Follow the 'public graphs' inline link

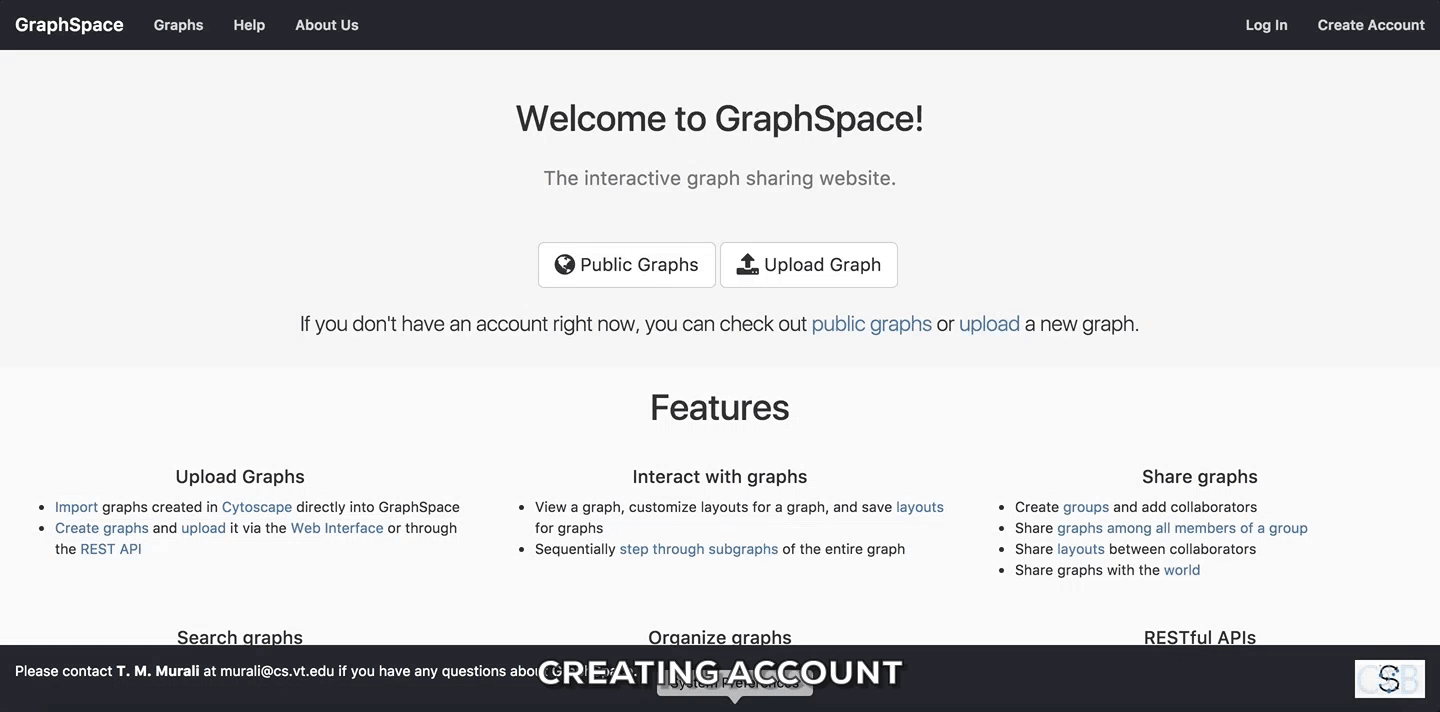coord(872,324)
